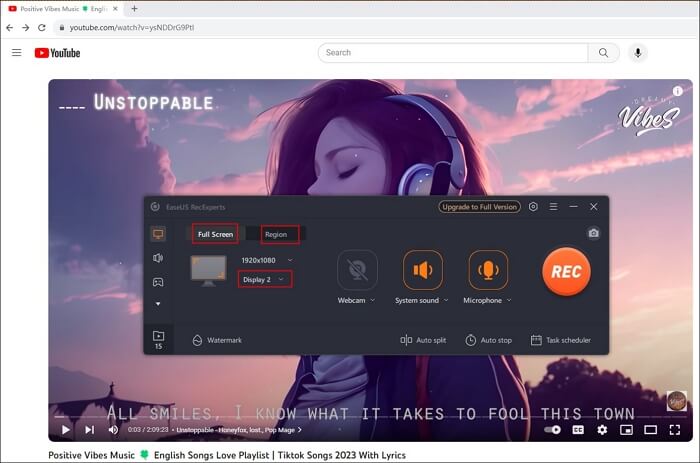The width and height of the screenshot is (700, 463).
Task: Select the Full Screen tab
Action: (215, 234)
